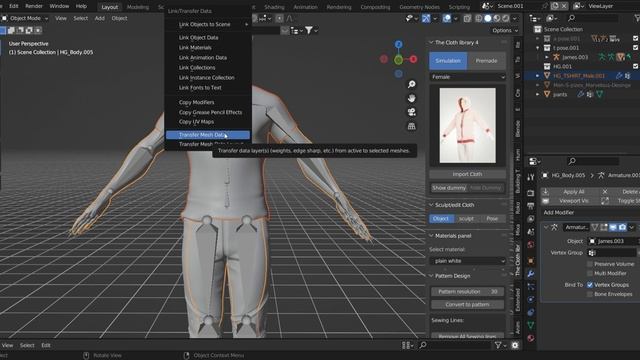Click the Apply All modifiers button
Viewport: 640px width, 360px height.
pos(569,192)
